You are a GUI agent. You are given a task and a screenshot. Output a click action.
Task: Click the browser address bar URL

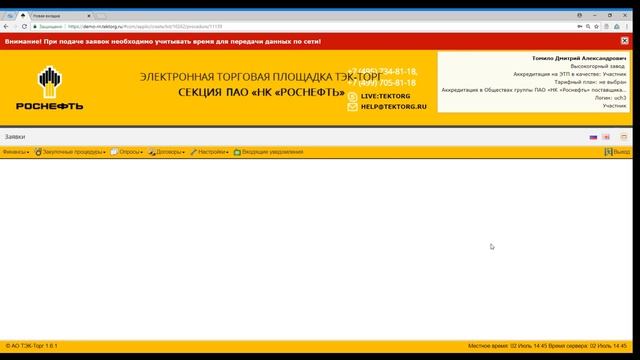coord(145,27)
